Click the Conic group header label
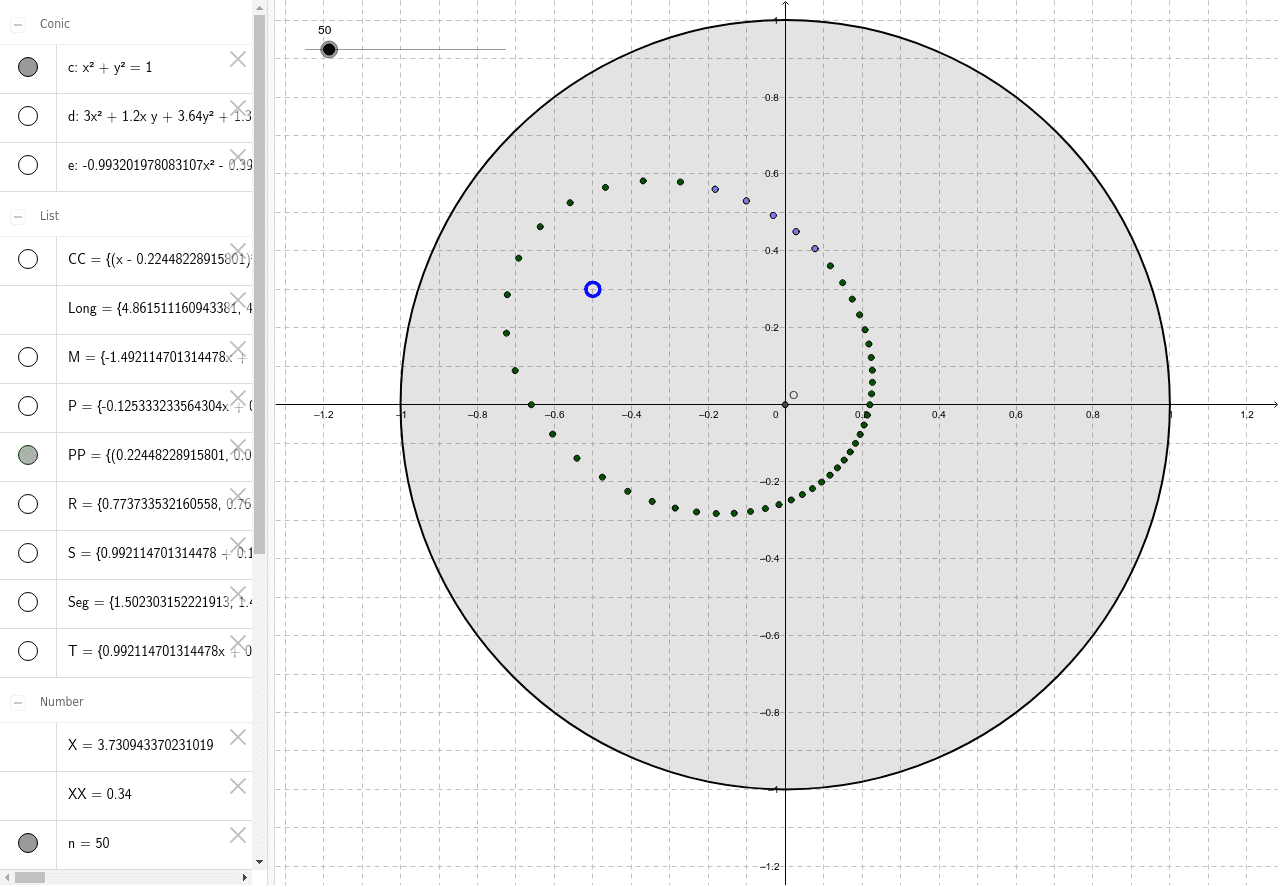This screenshot has height=887, width=1280. [55, 24]
